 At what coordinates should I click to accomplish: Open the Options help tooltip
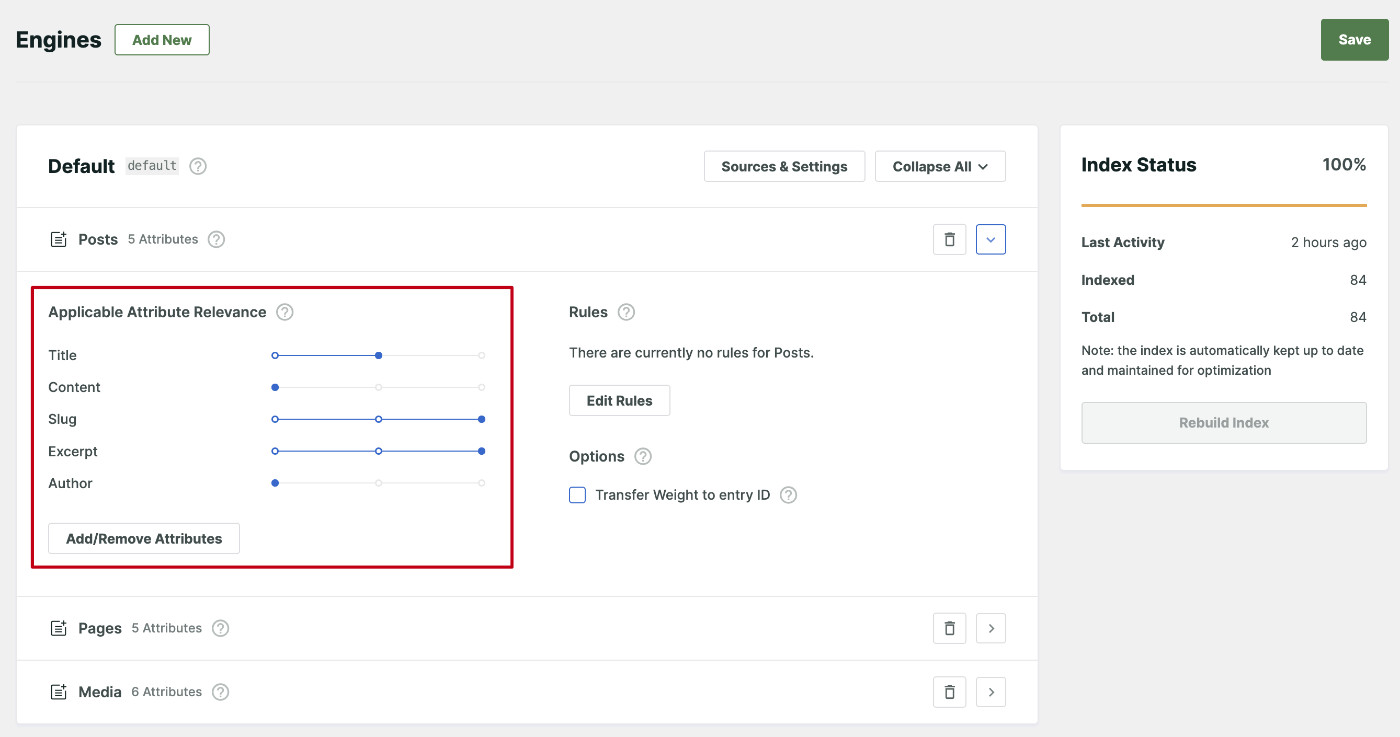[642, 456]
